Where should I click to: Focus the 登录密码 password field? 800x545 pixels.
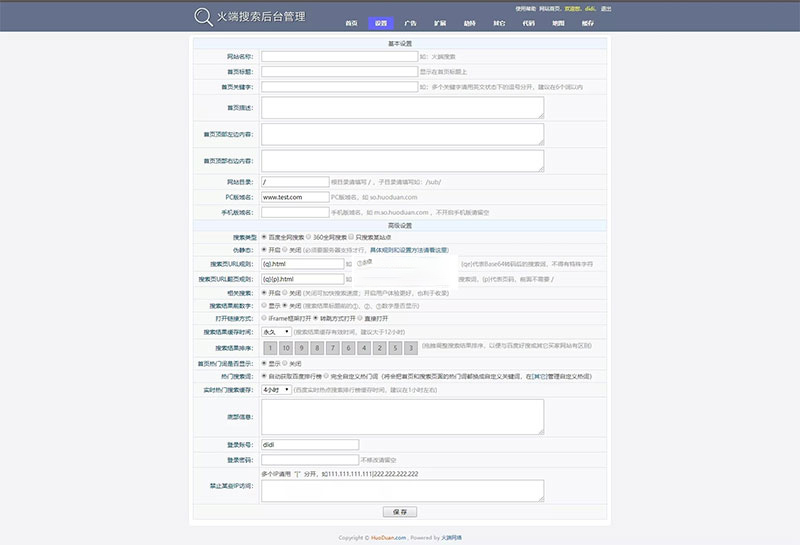(309, 460)
